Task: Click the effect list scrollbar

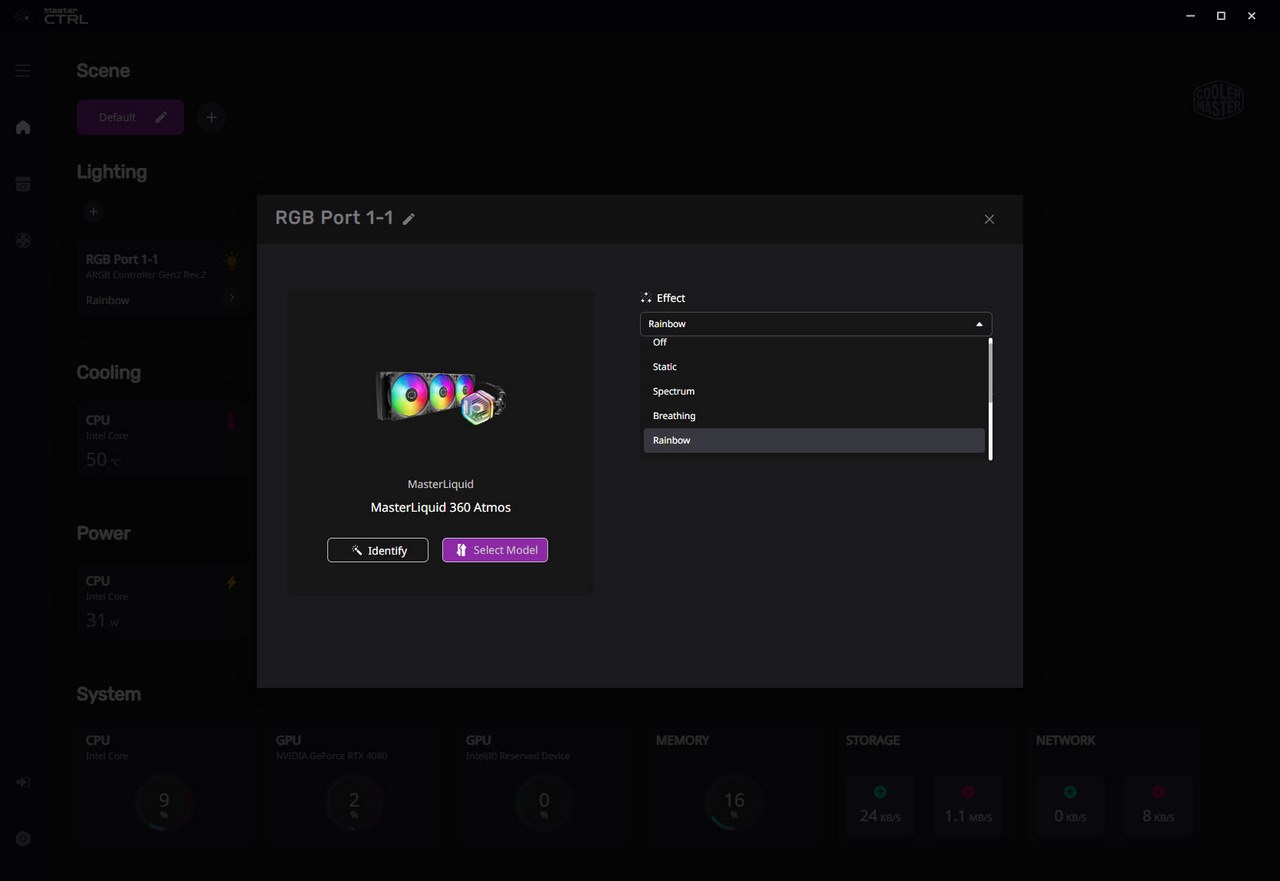Action: click(x=990, y=399)
